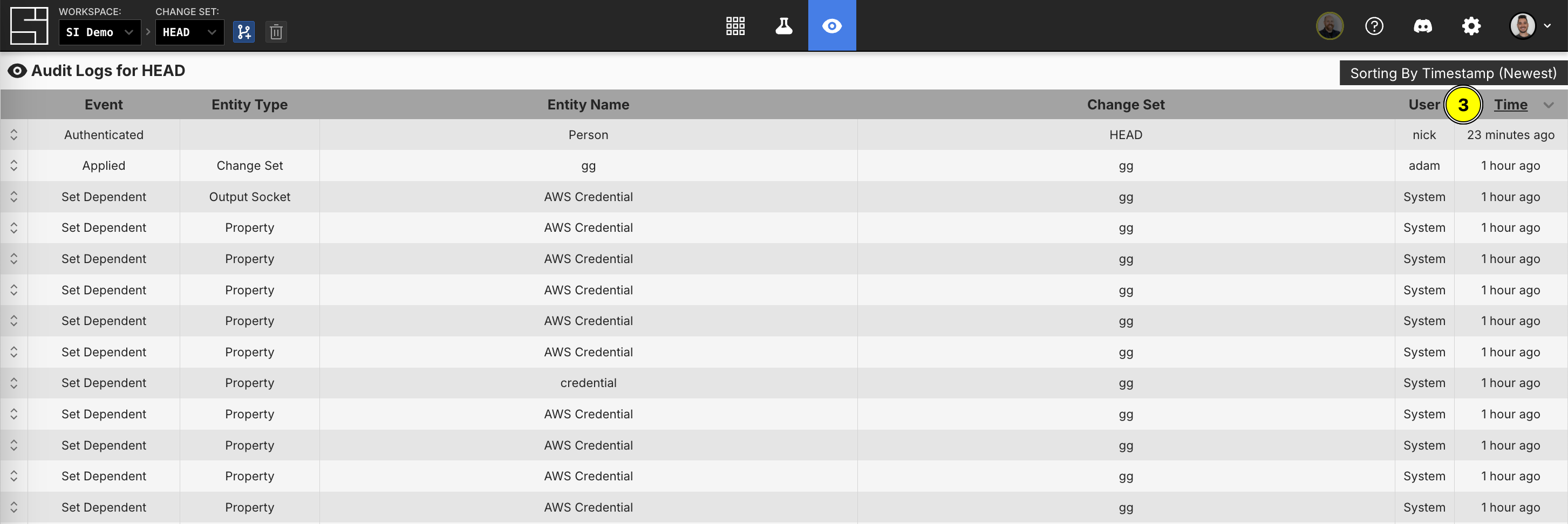Click the online collaborator avatar
Screen dimensions: 1568x524
tap(1330, 26)
